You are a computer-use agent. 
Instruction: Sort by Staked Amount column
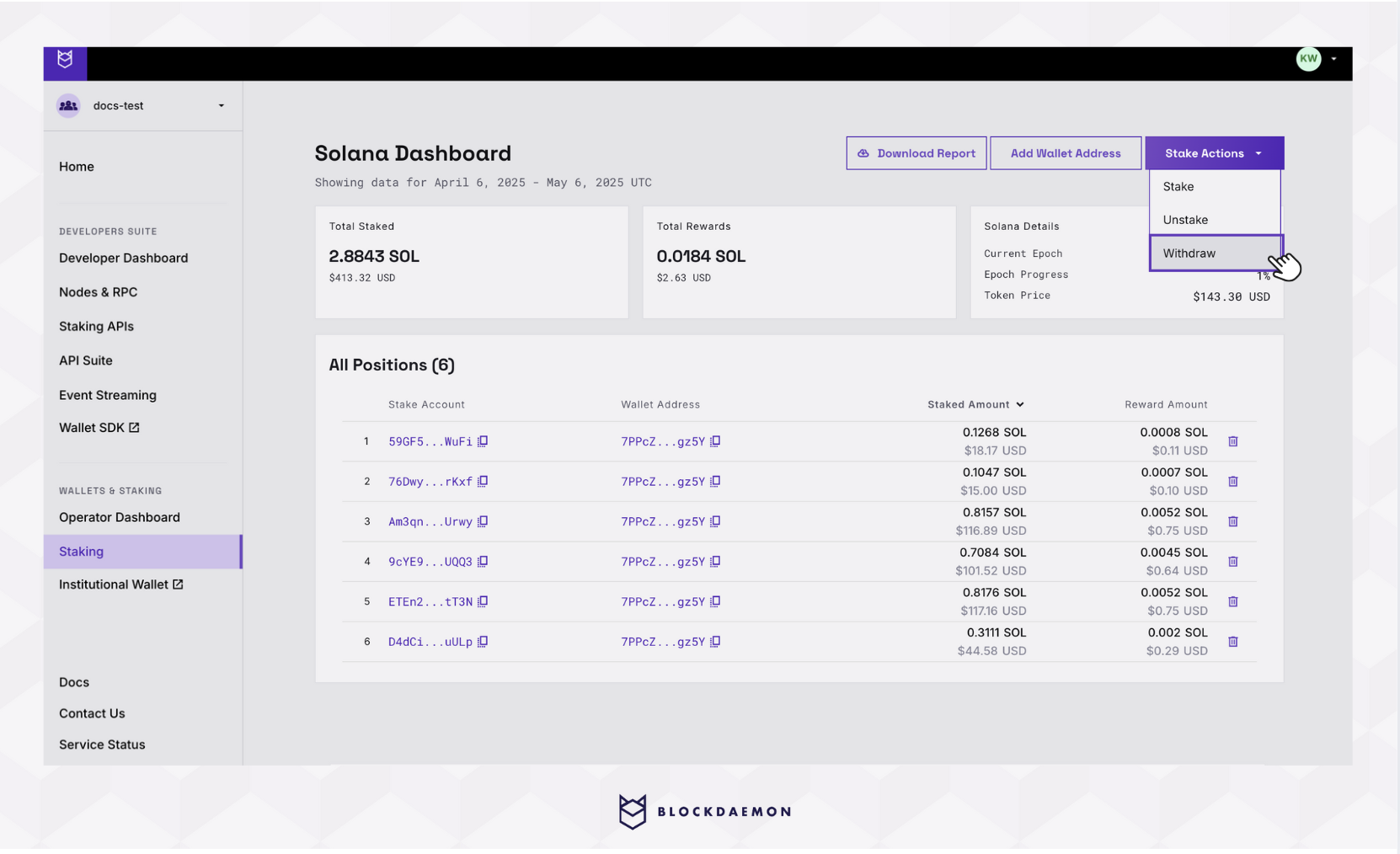tap(975, 405)
